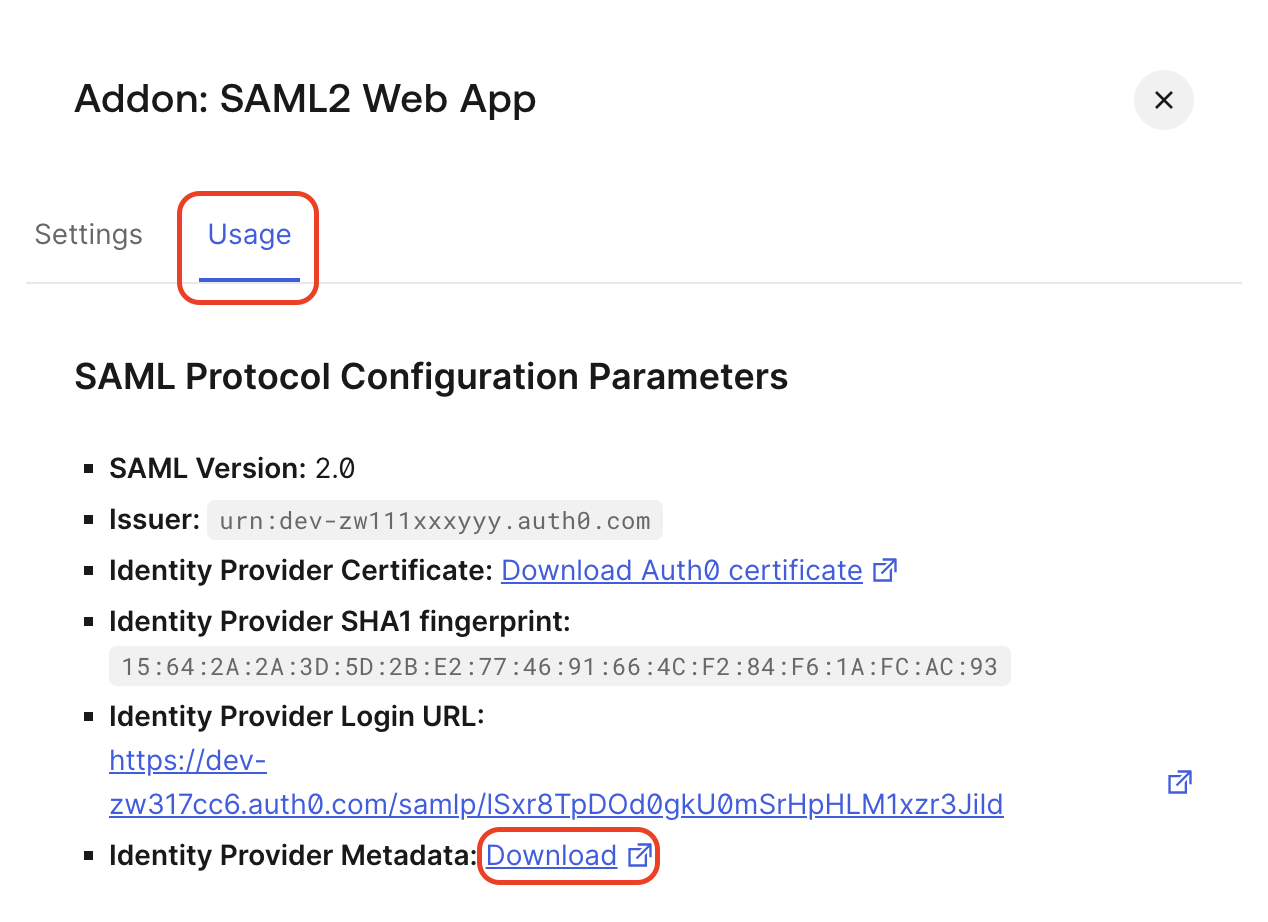Download the Identity Provider Metadata file
The height and width of the screenshot is (922, 1268).
point(551,856)
